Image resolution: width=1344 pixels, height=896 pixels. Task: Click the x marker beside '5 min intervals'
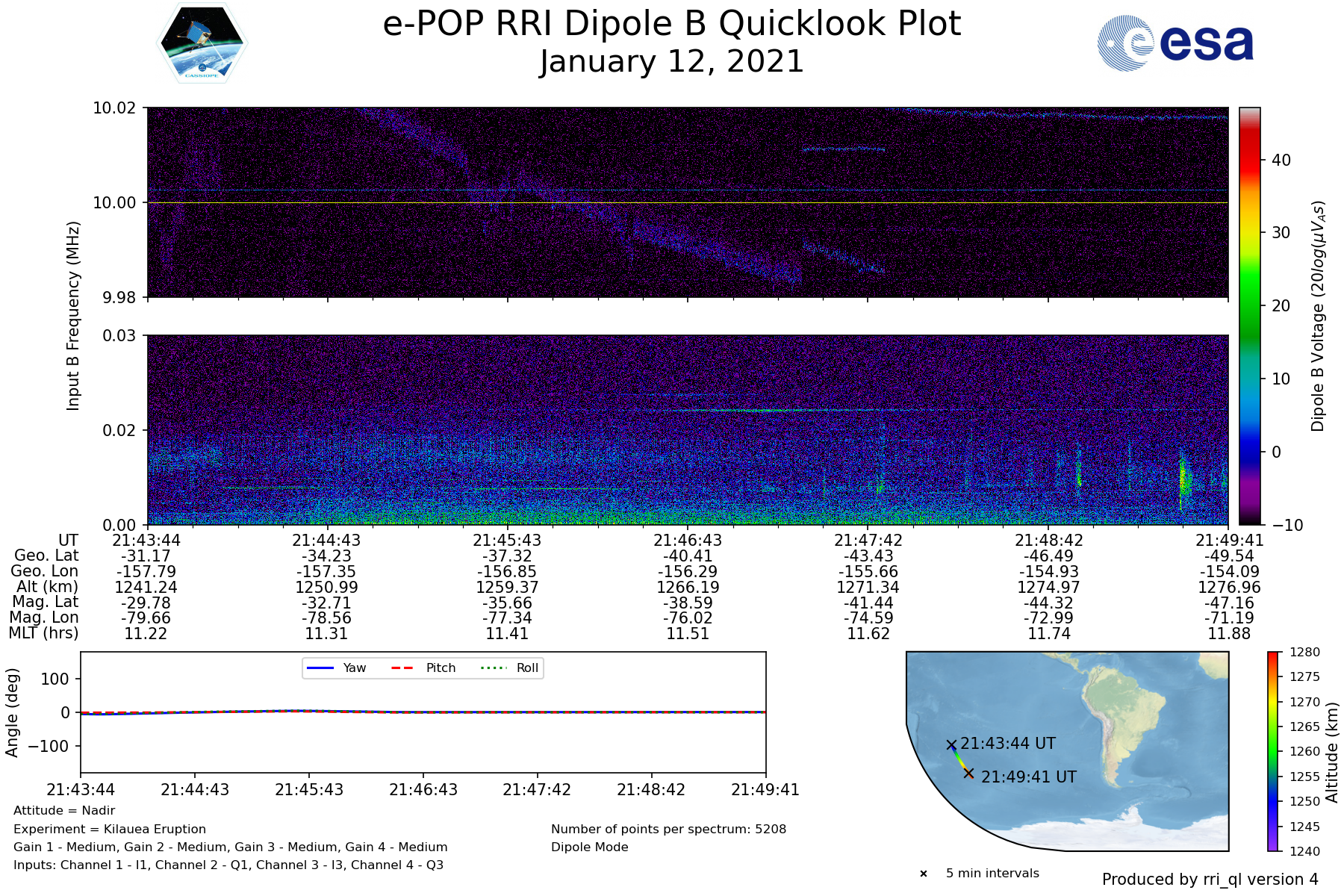pyautogui.click(x=924, y=874)
